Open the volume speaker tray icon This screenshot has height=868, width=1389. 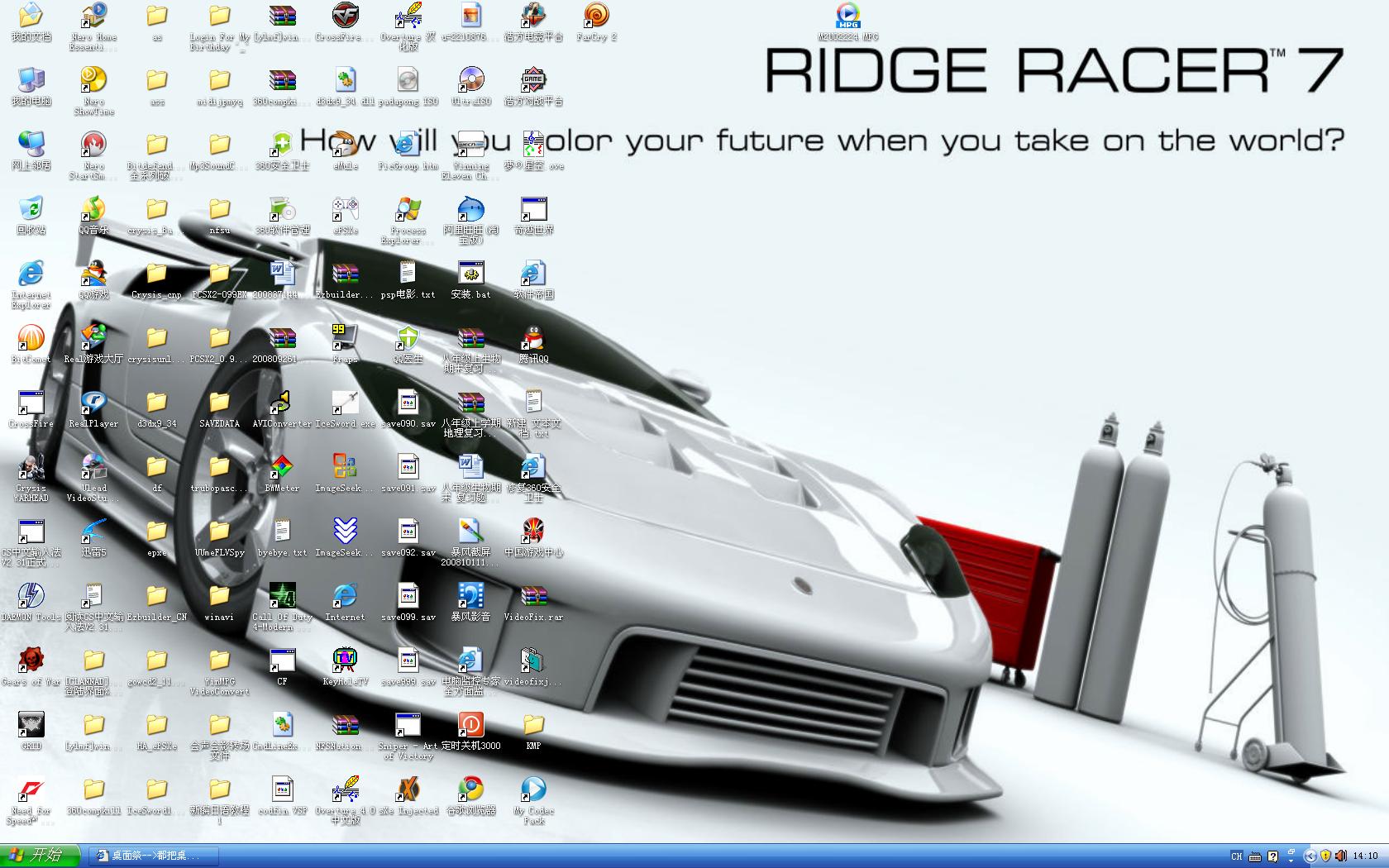[1340, 856]
